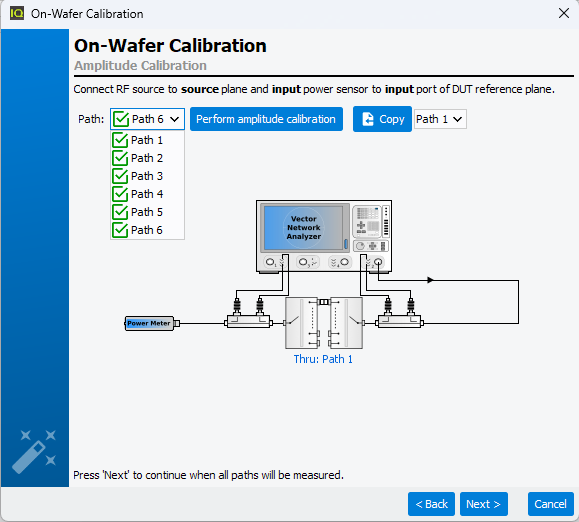Select Path 2 in the dropdown list

coord(147,158)
